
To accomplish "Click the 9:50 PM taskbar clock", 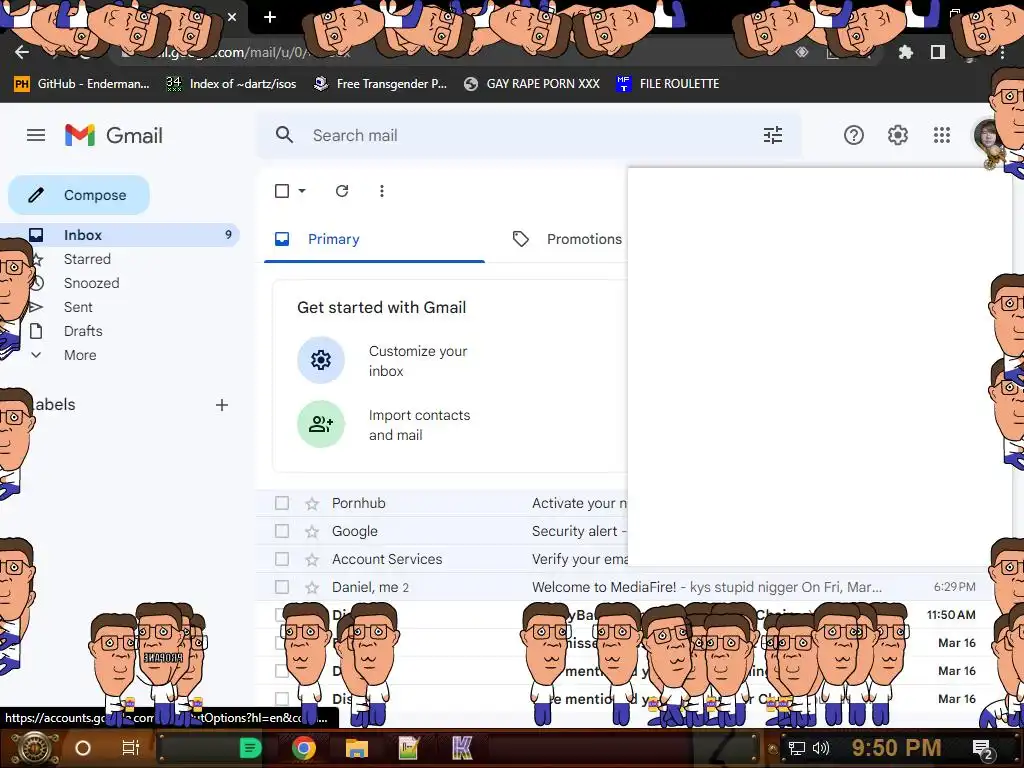I will pyautogui.click(x=896, y=748).
